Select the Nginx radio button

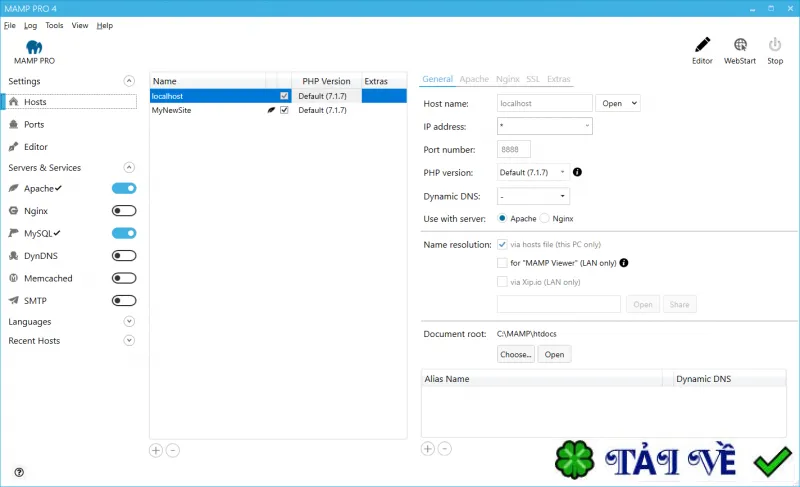[x=545, y=218]
